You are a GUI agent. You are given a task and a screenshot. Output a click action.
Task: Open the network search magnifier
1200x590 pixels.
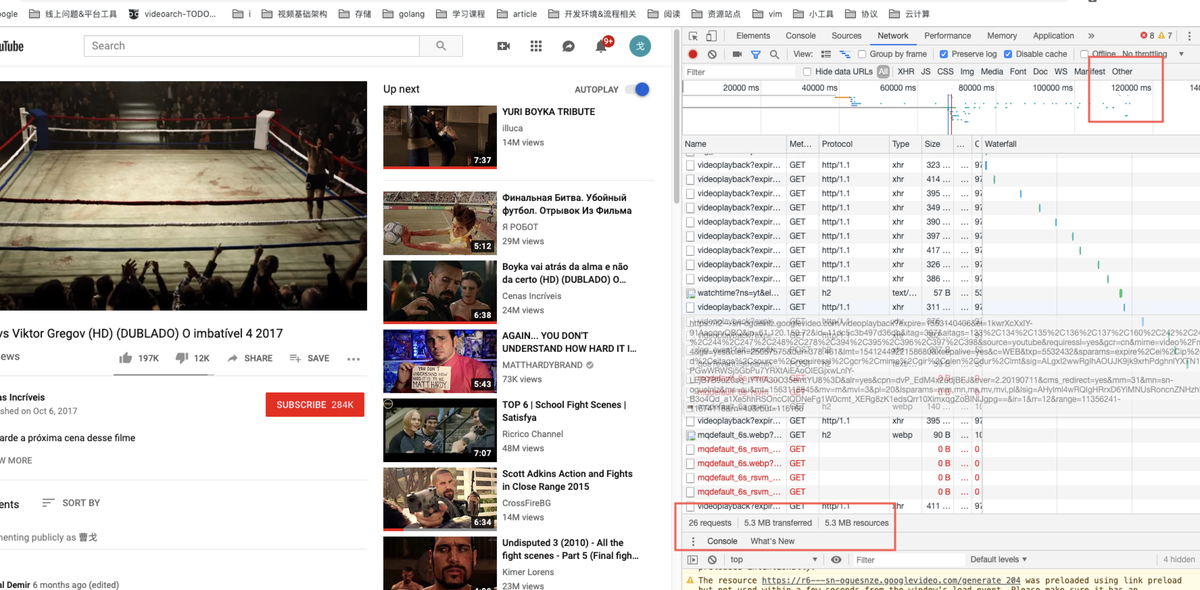[774, 54]
